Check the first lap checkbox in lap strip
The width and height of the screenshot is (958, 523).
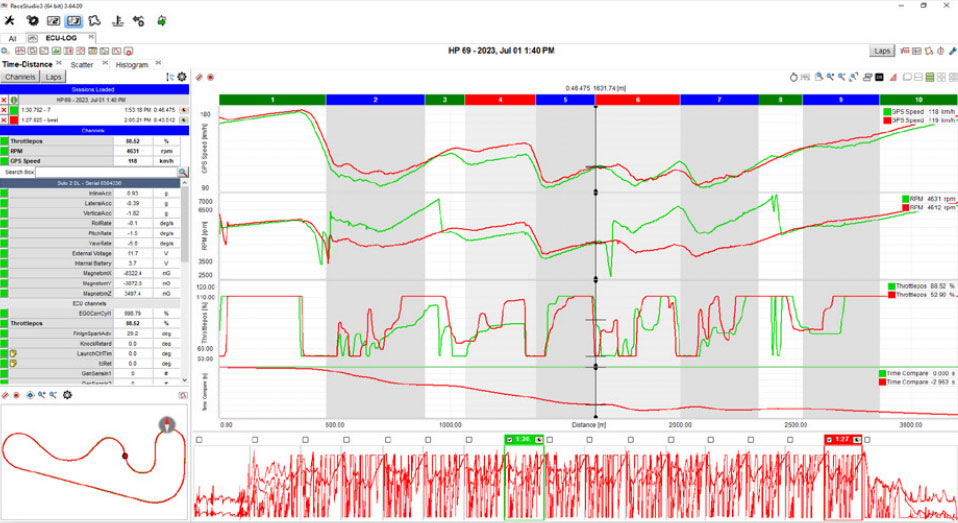point(199,440)
